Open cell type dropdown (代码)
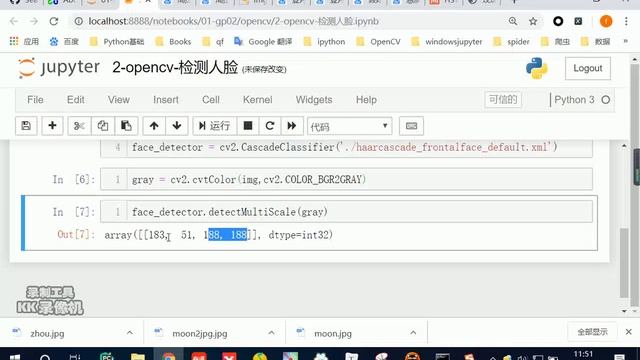The height and width of the screenshot is (360, 640). (x=349, y=127)
